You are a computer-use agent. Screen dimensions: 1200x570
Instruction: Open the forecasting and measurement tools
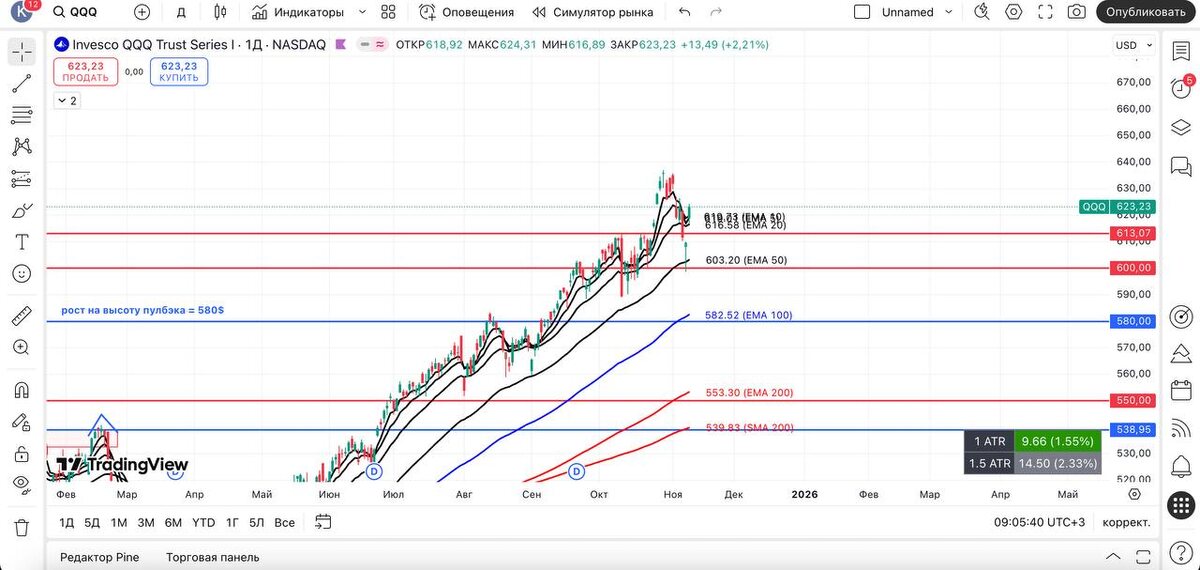pyautogui.click(x=21, y=179)
